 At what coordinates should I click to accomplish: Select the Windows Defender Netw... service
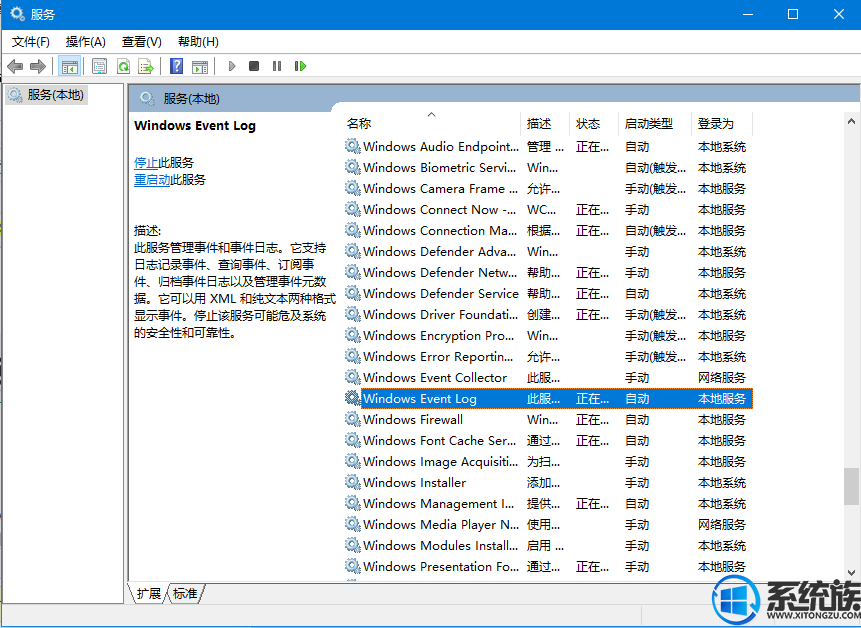point(440,272)
